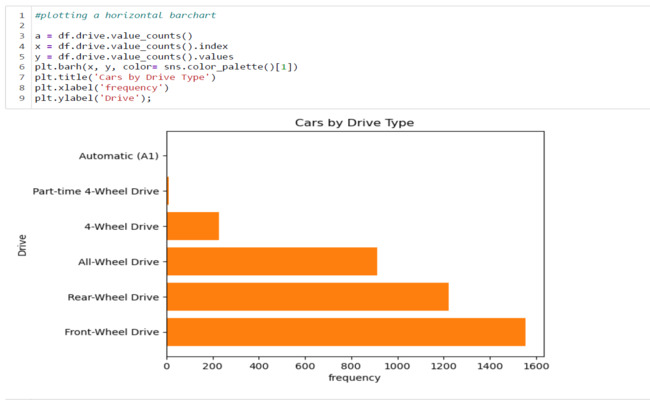Screen dimensions: 650x400
Task: Click the rotated 'Drive' y-axis label
Action: 21,244
